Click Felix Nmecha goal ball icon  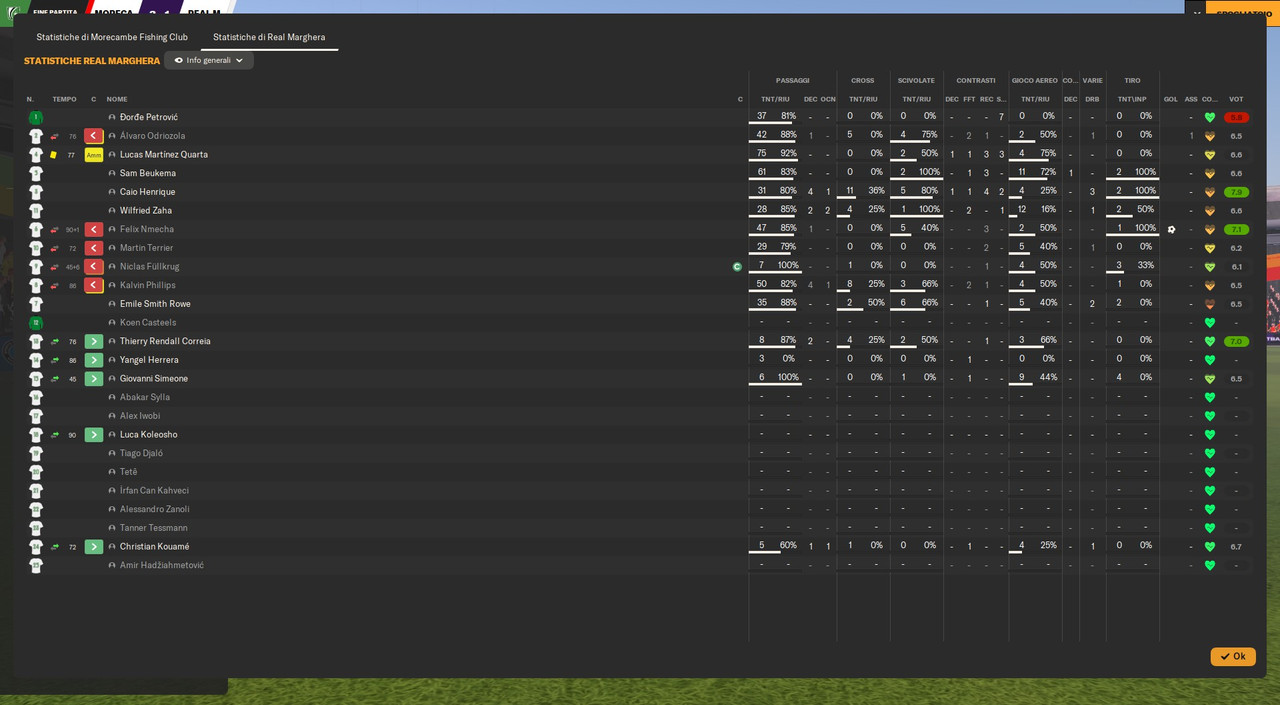coord(1171,230)
